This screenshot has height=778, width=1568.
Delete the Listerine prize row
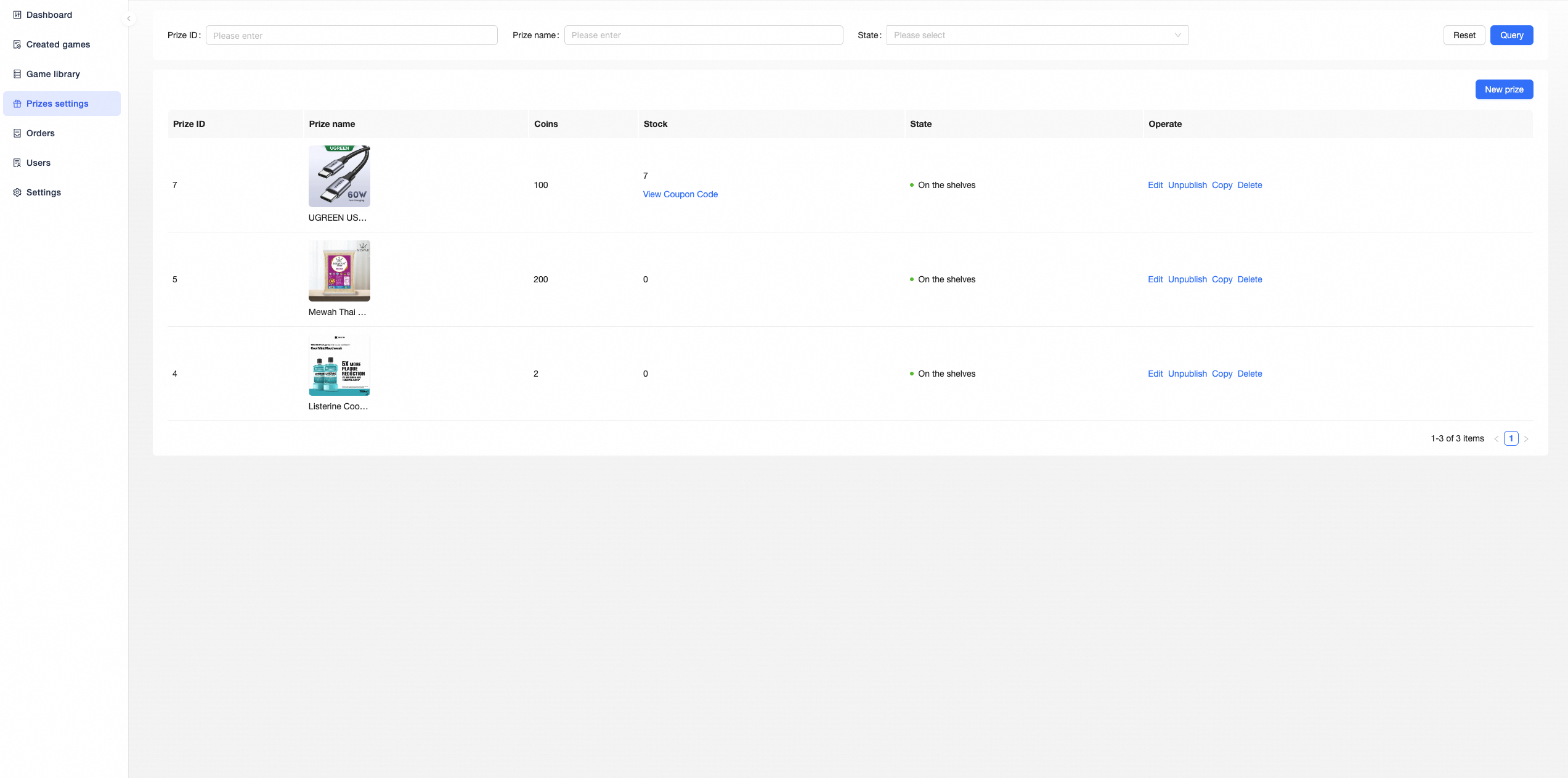tap(1249, 374)
